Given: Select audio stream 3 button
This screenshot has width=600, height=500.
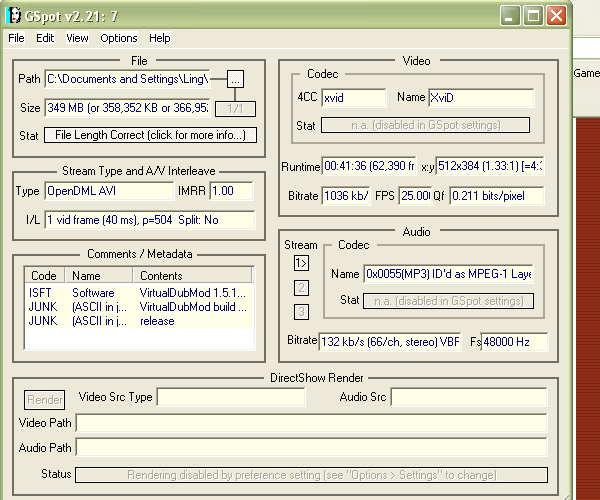Looking at the screenshot, I should pyautogui.click(x=301, y=312).
